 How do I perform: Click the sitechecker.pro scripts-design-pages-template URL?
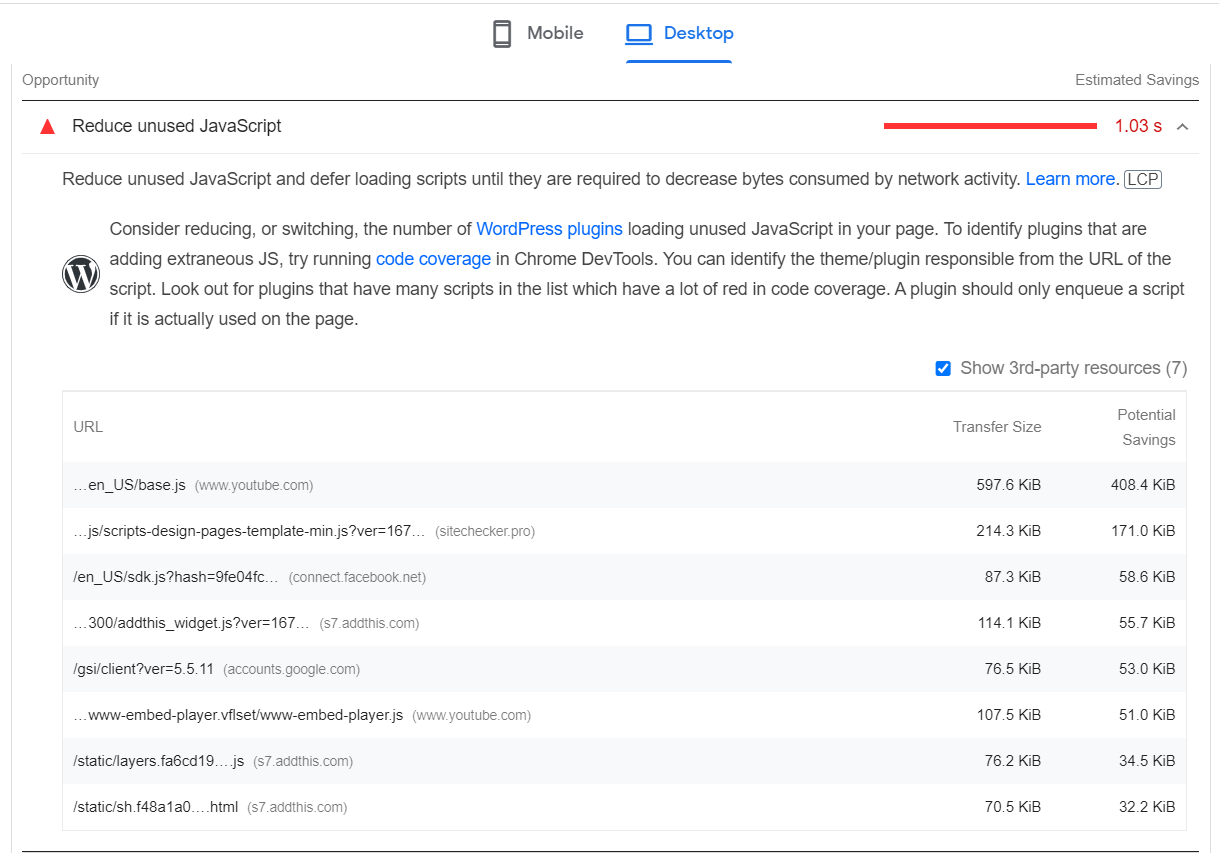coord(249,531)
